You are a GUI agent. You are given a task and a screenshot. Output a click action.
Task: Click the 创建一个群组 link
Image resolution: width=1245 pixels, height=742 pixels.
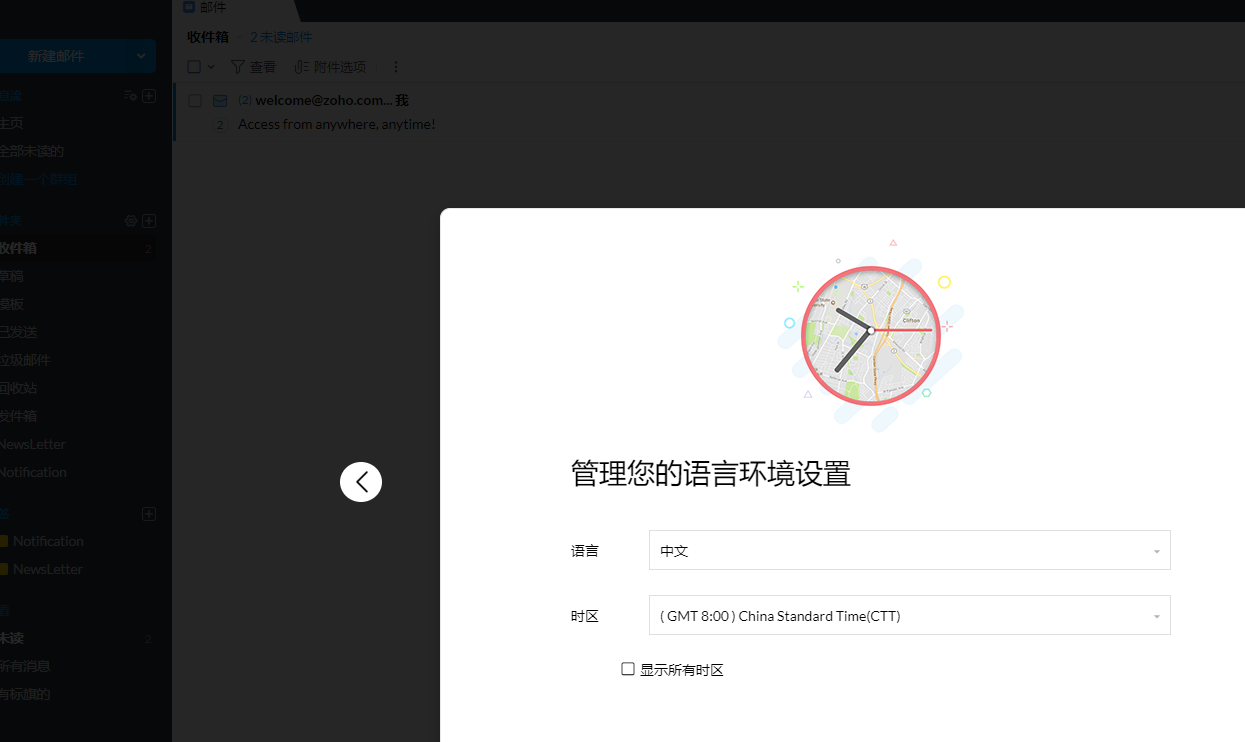(38, 179)
